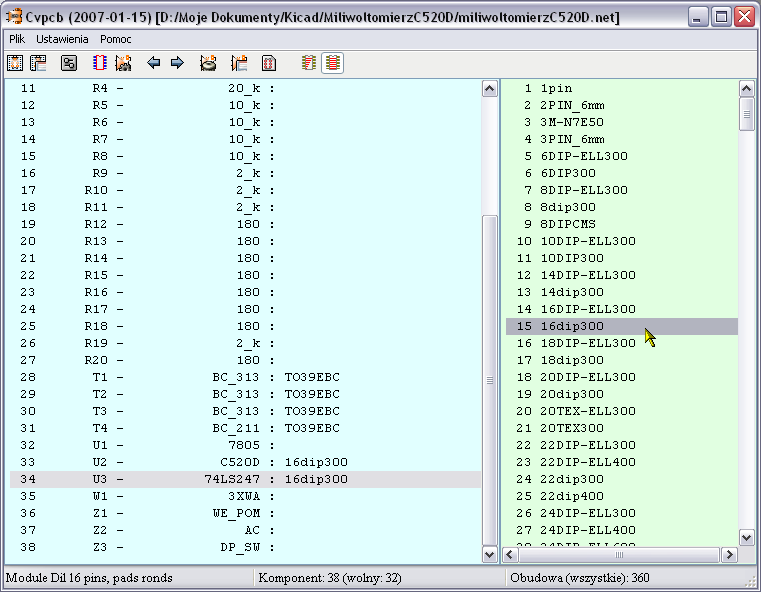Click the footprint list horizontal left arrow

[510, 555]
